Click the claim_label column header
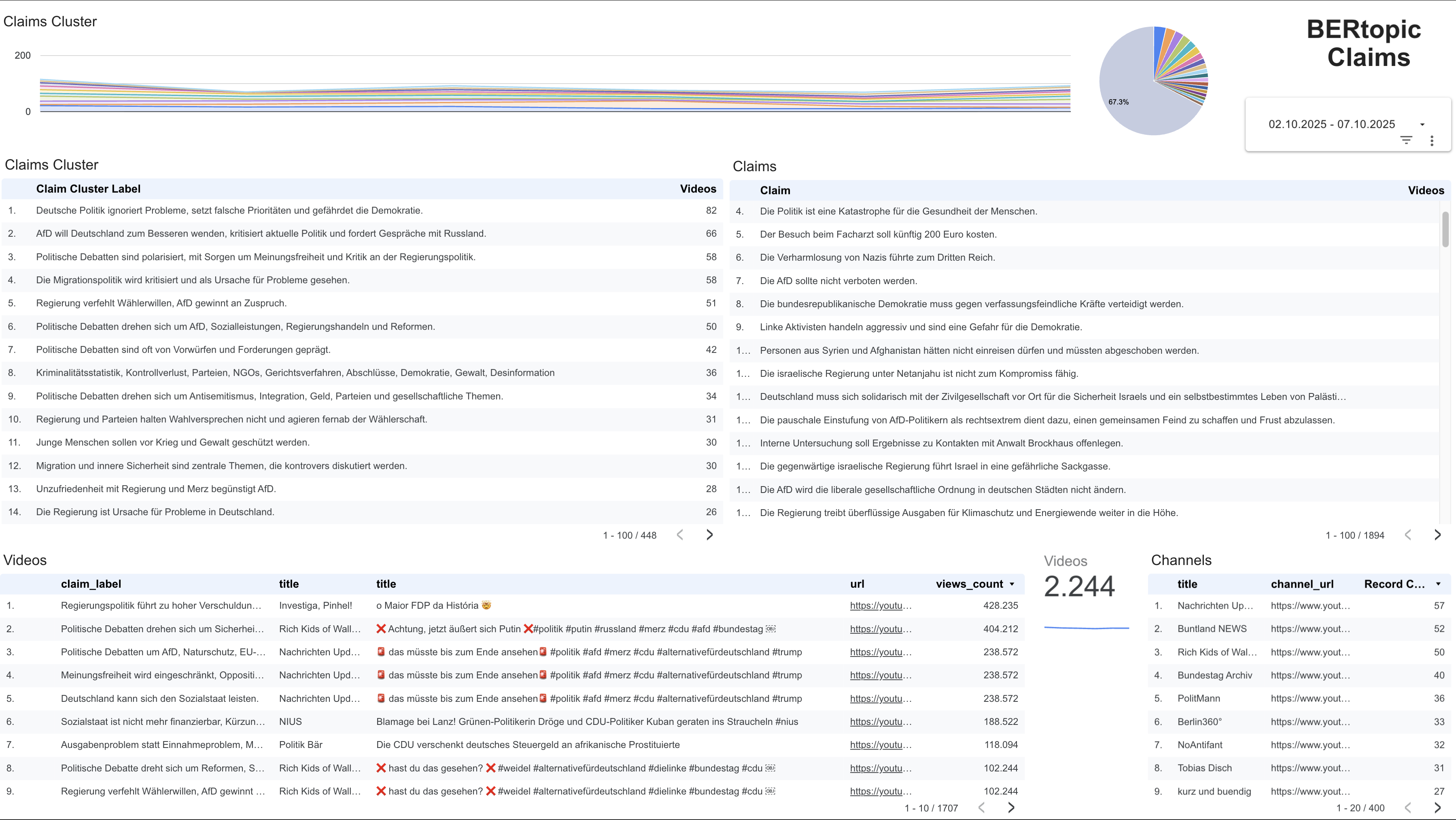 pos(90,584)
